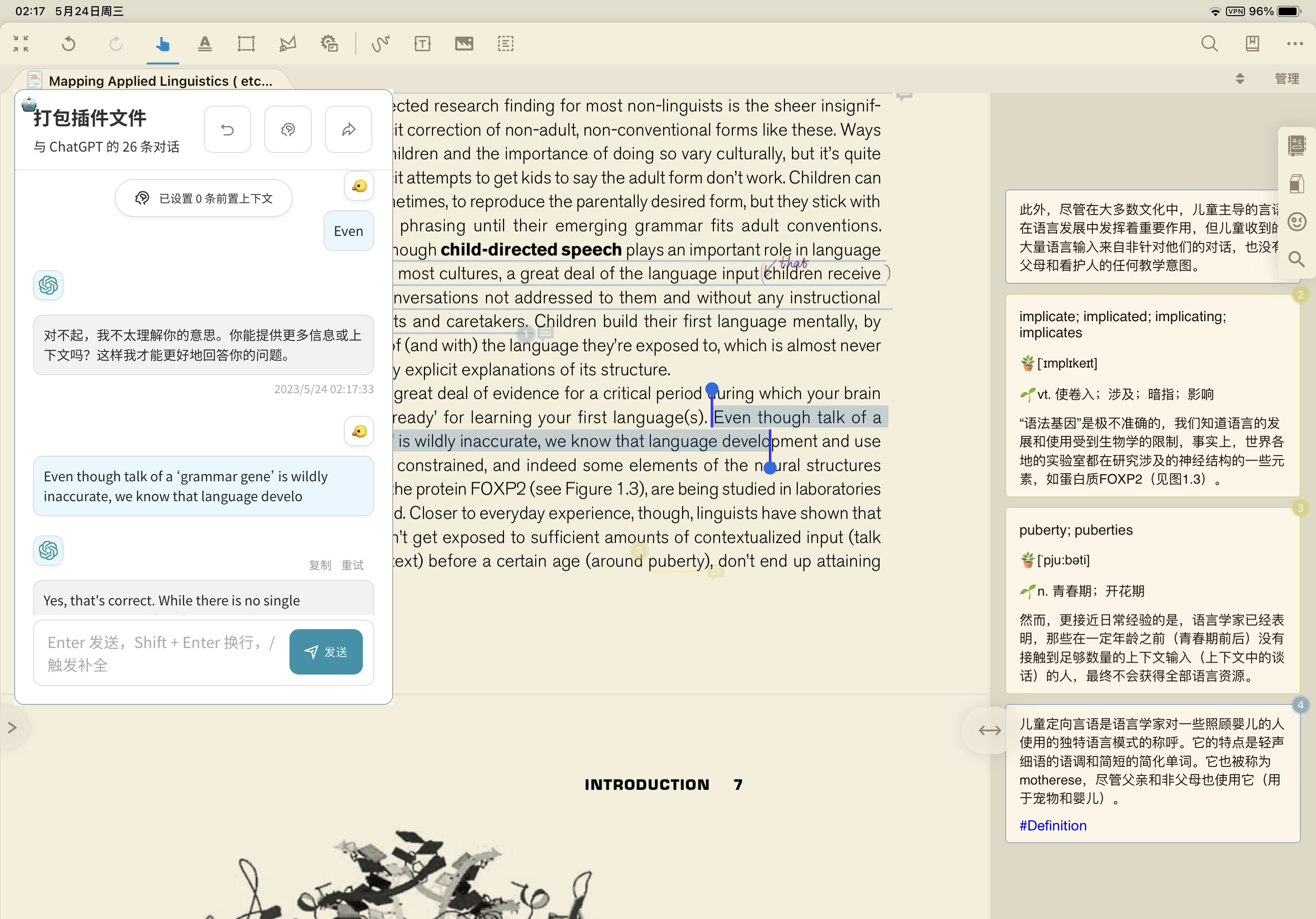This screenshot has height=919, width=1316.
Task: Open the gear extraction settings tool
Action: [330, 44]
